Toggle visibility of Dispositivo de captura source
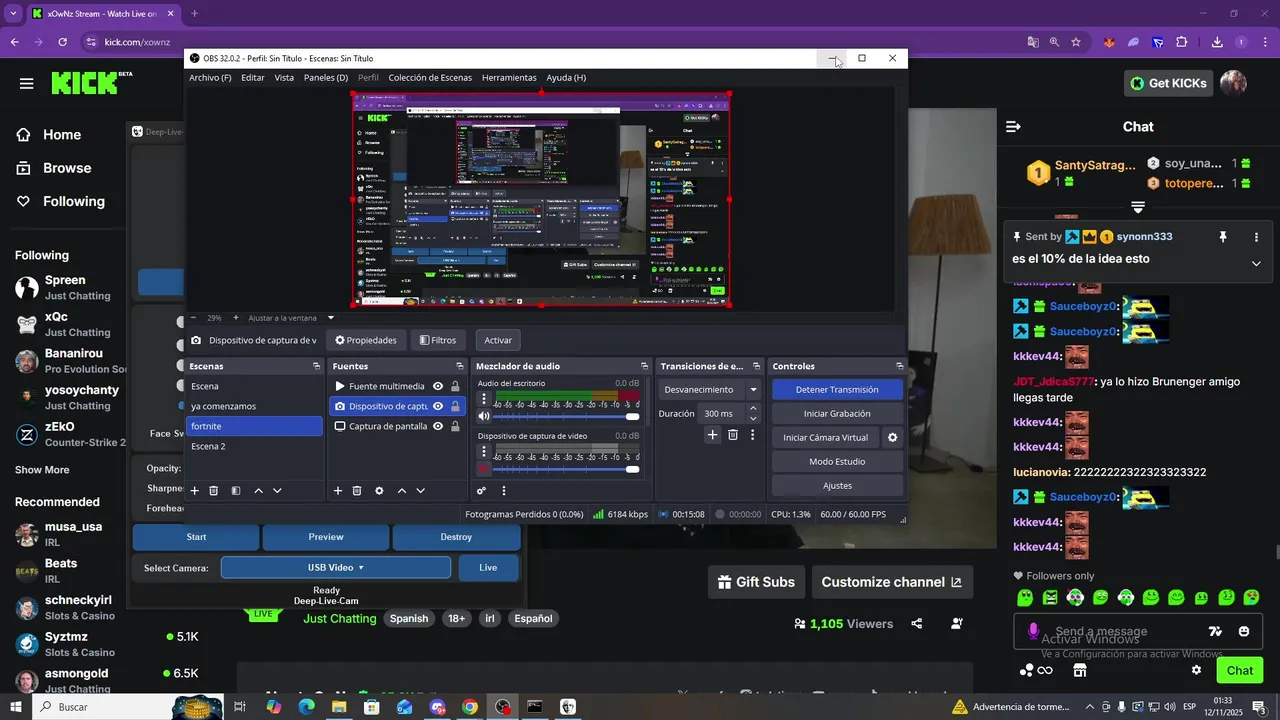Screen dimensions: 1280x720 (438, 406)
